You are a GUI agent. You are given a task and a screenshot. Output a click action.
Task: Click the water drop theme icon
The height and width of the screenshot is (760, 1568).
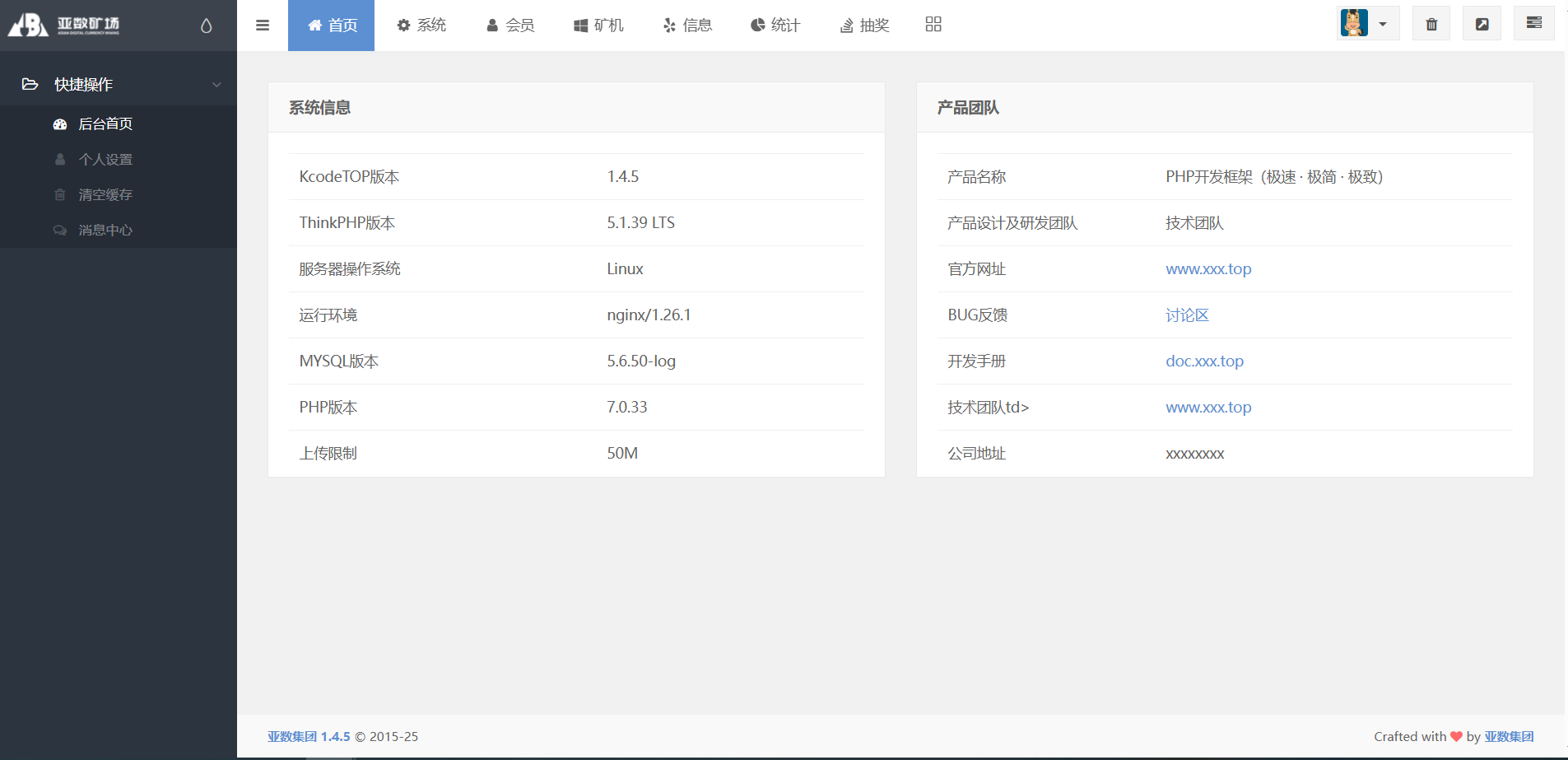click(206, 26)
